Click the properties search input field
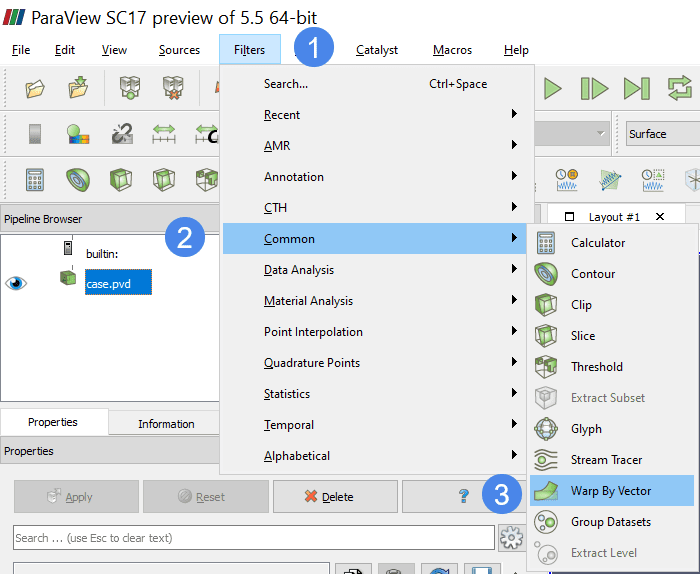This screenshot has height=574, width=700. pyautogui.click(x=254, y=538)
